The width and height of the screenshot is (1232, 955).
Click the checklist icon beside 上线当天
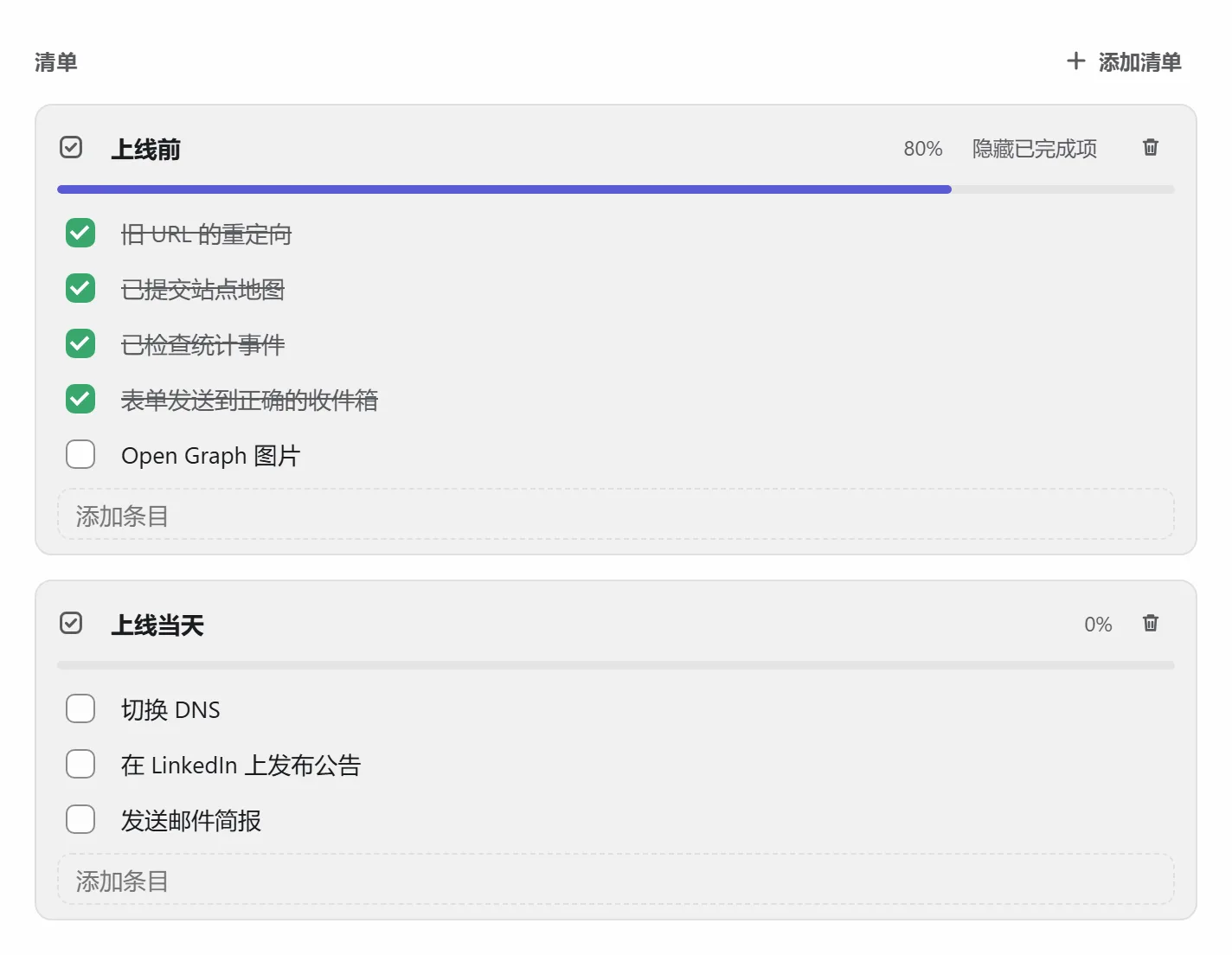(71, 624)
